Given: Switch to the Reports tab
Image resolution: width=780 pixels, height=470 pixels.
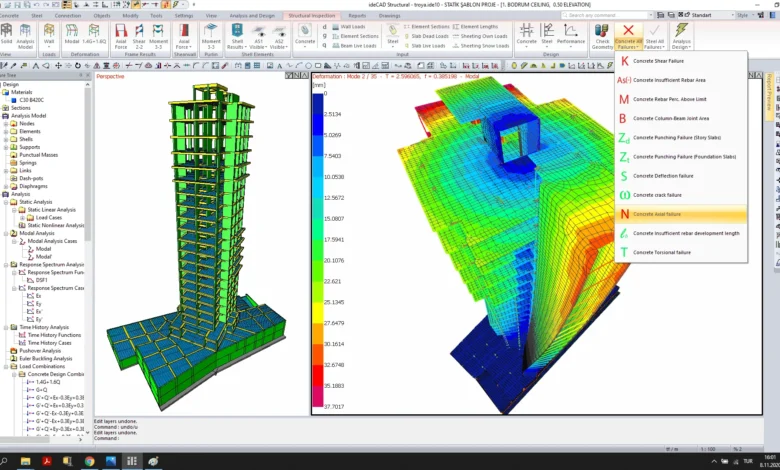Looking at the screenshot, I should [x=357, y=16].
